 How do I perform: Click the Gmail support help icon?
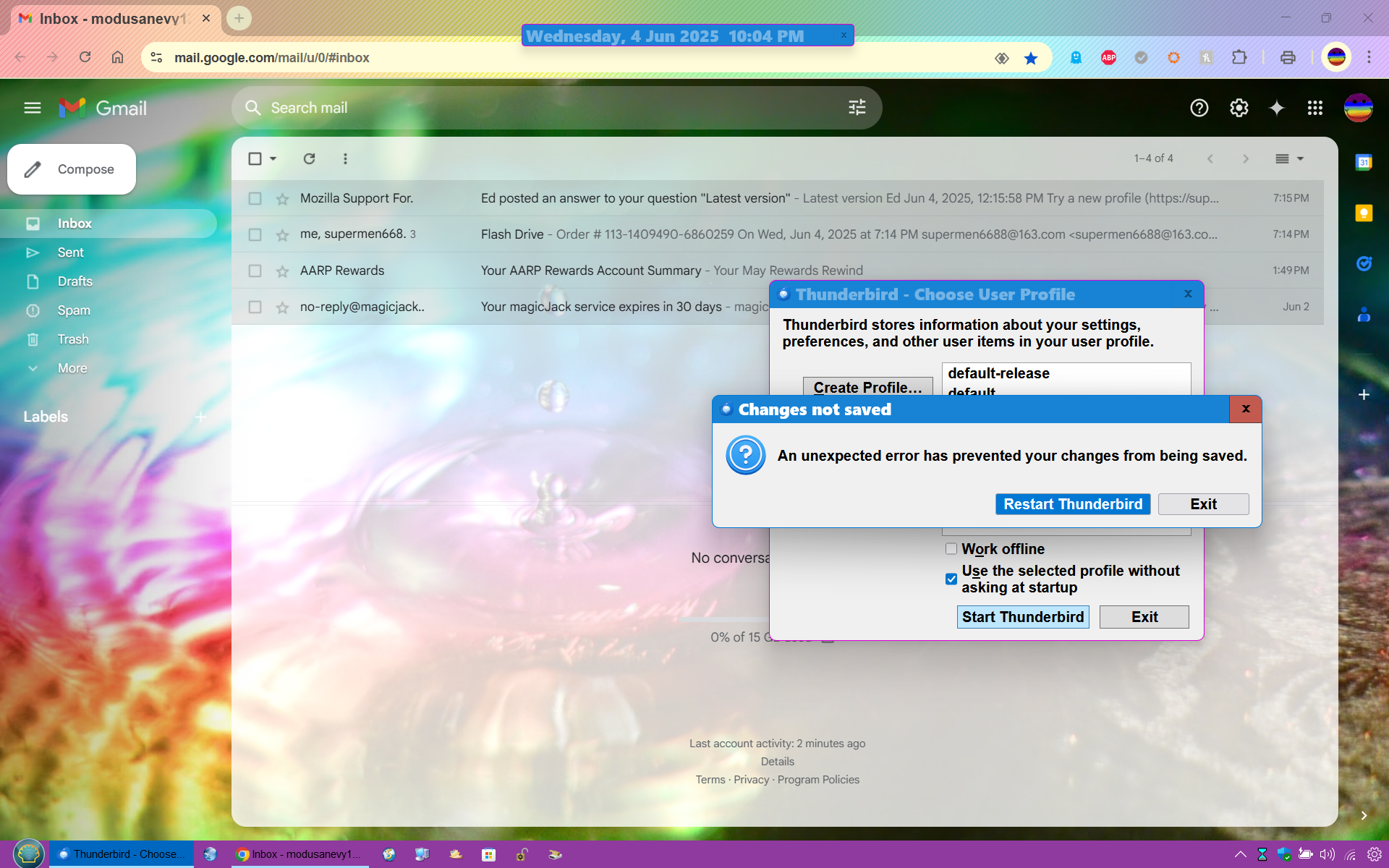(x=1199, y=108)
